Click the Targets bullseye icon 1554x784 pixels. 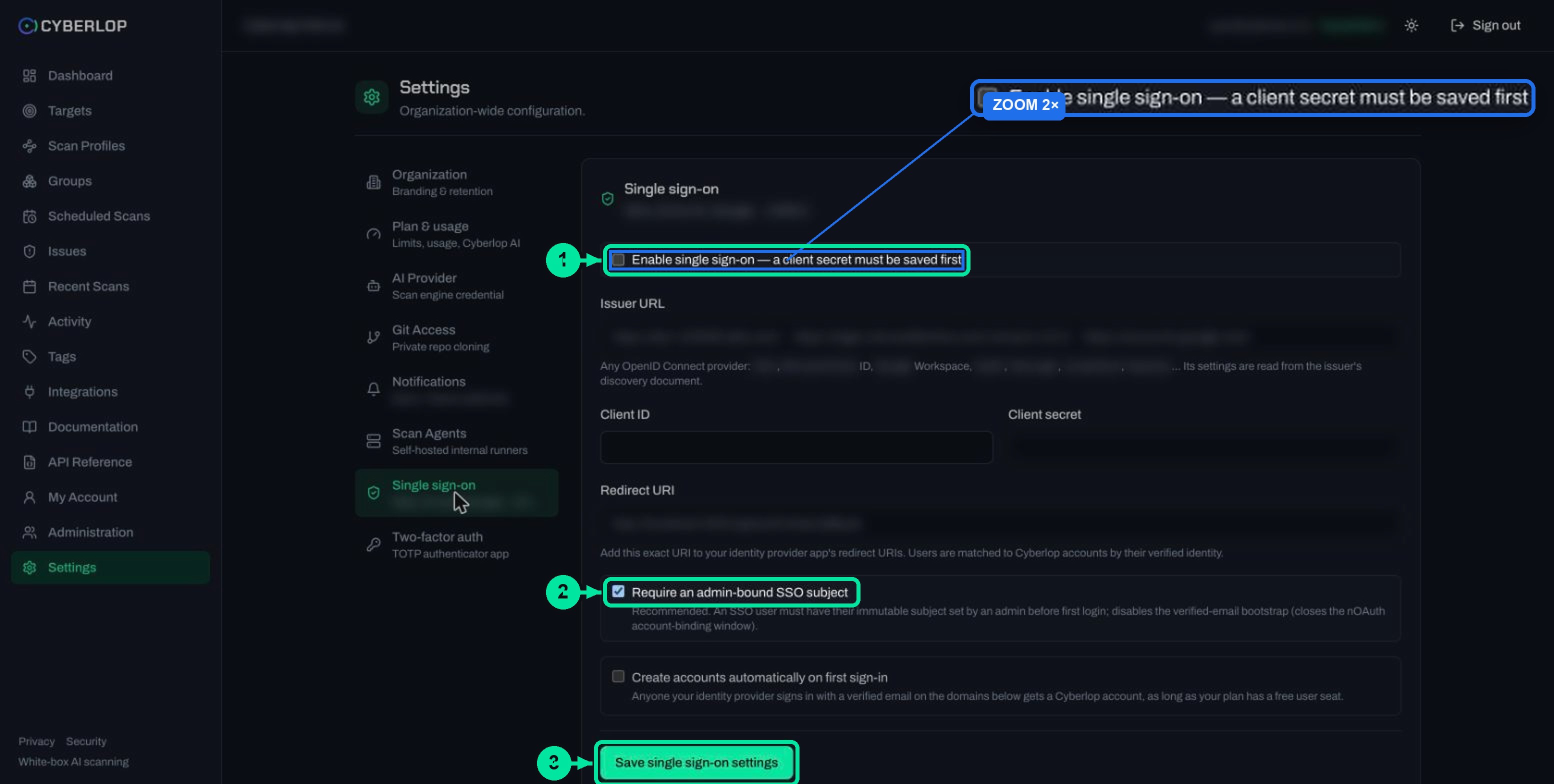[29, 110]
